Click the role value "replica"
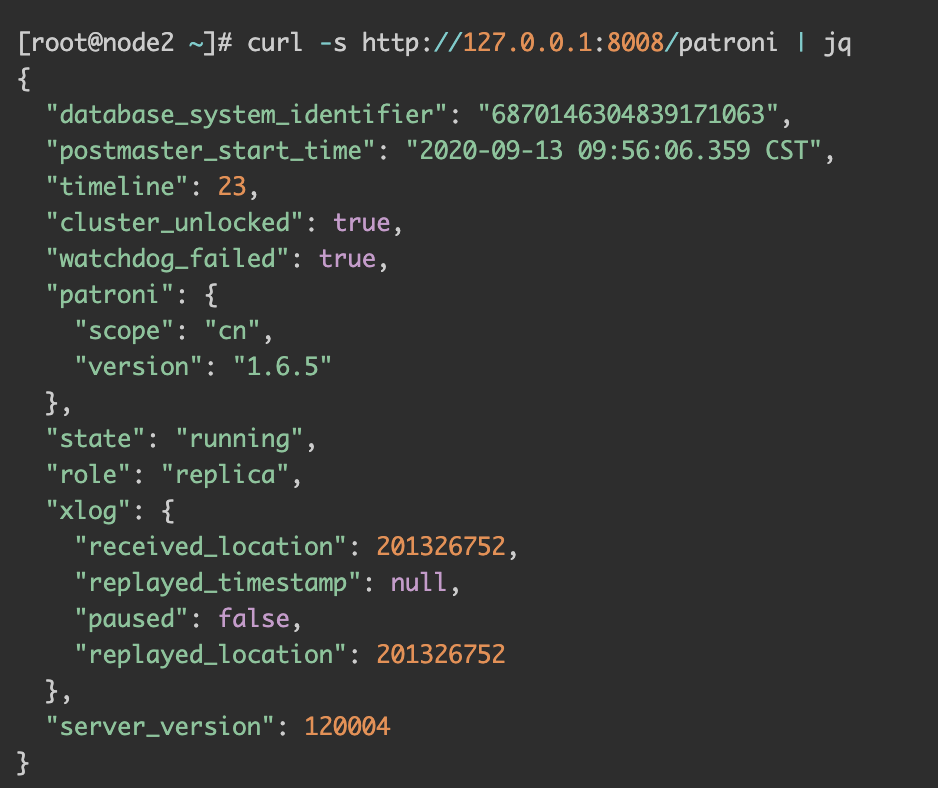 click(225, 475)
